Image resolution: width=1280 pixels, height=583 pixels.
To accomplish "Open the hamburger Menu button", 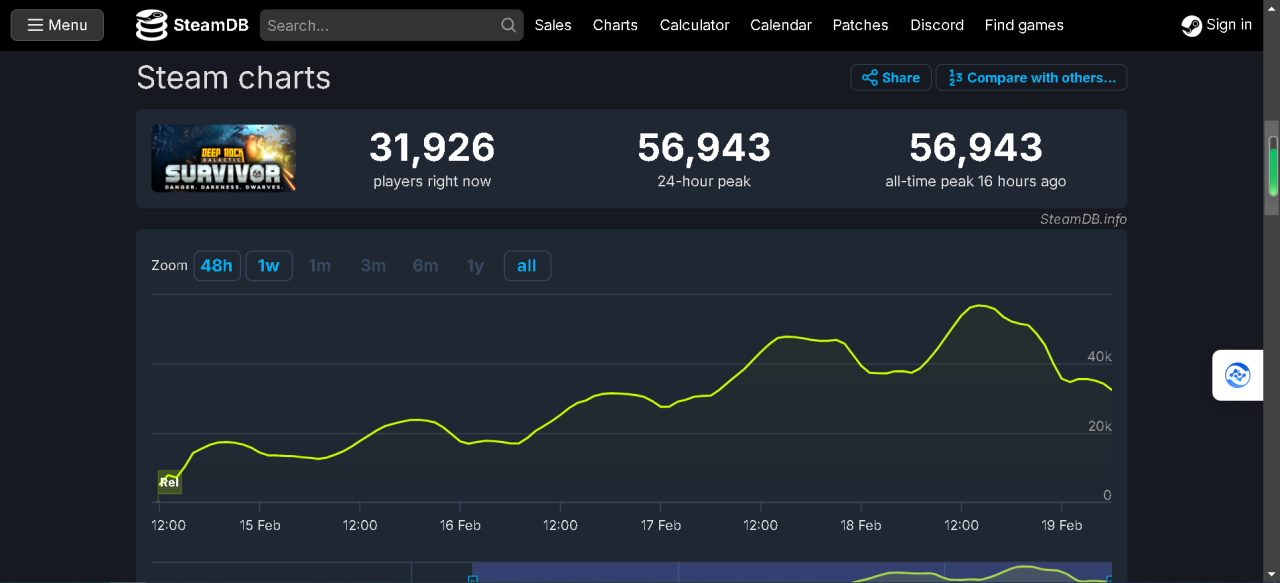I will [x=57, y=25].
